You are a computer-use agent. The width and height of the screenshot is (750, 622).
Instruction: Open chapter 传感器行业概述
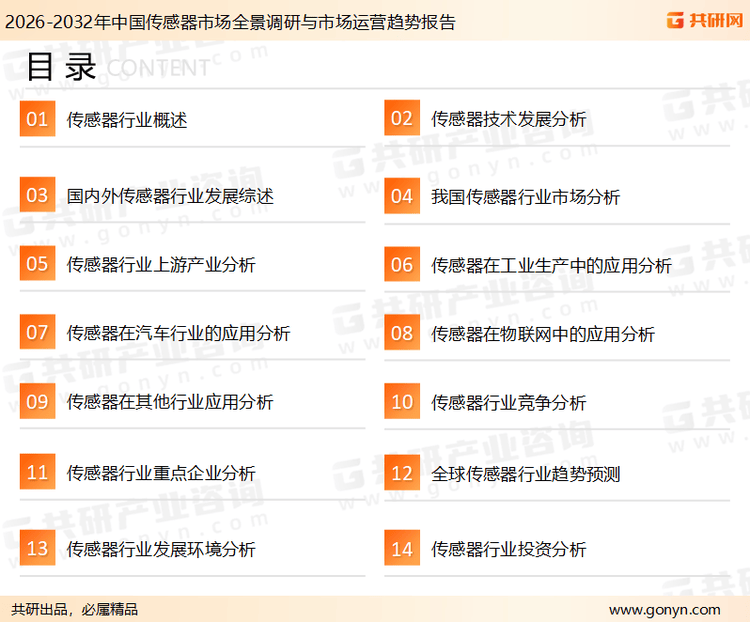127,120
